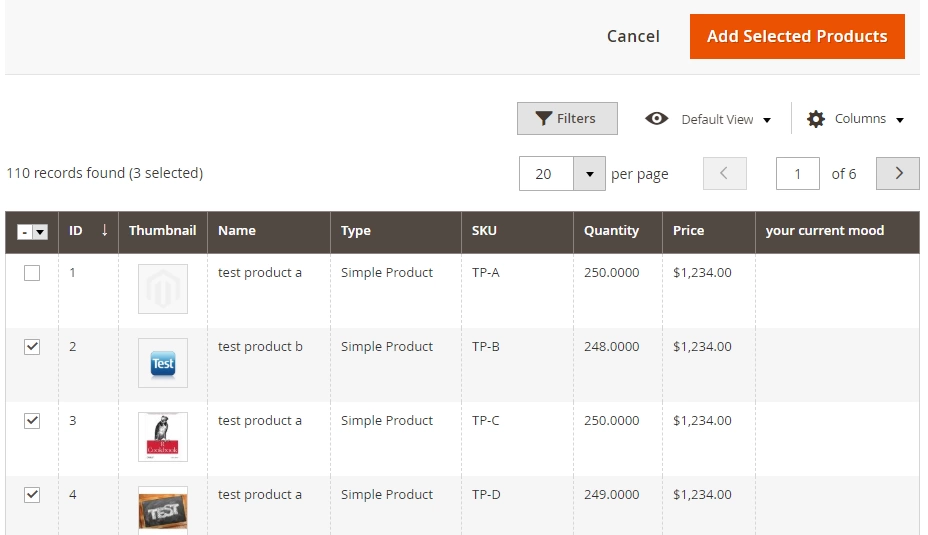Click the Columns gear icon

[816, 119]
